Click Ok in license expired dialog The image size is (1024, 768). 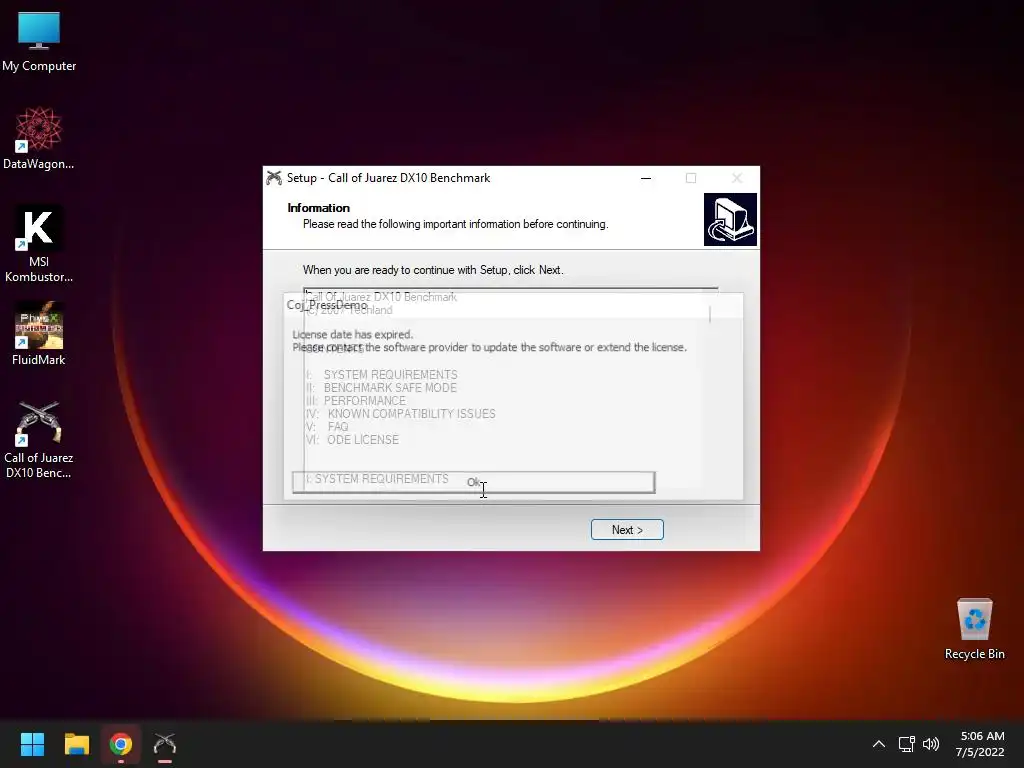(x=473, y=483)
